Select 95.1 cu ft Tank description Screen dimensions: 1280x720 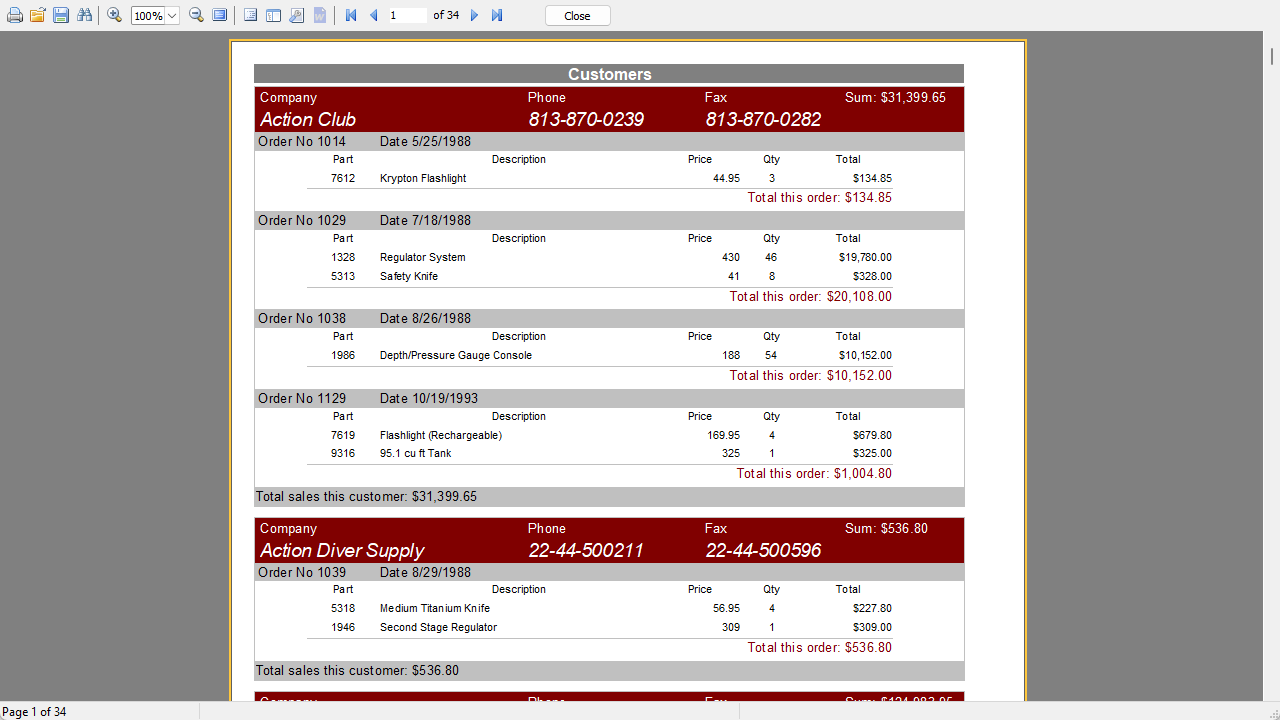click(x=415, y=453)
